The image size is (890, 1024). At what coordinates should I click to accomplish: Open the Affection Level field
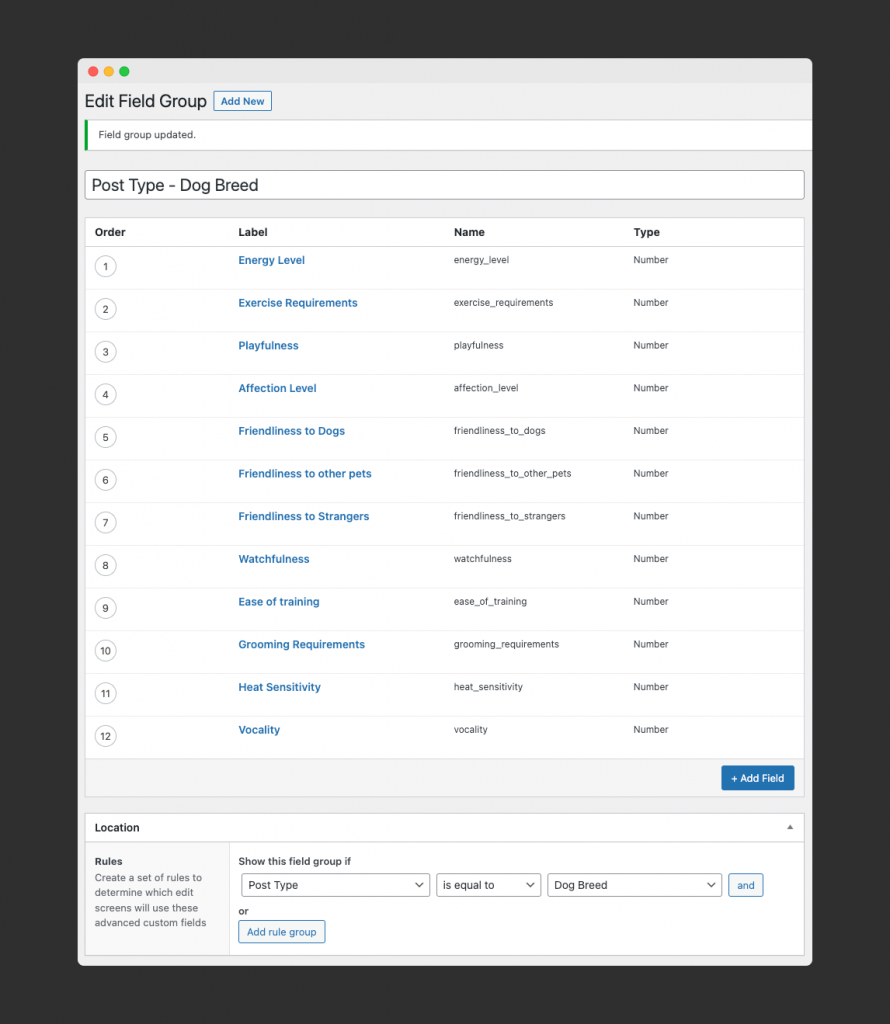click(277, 388)
